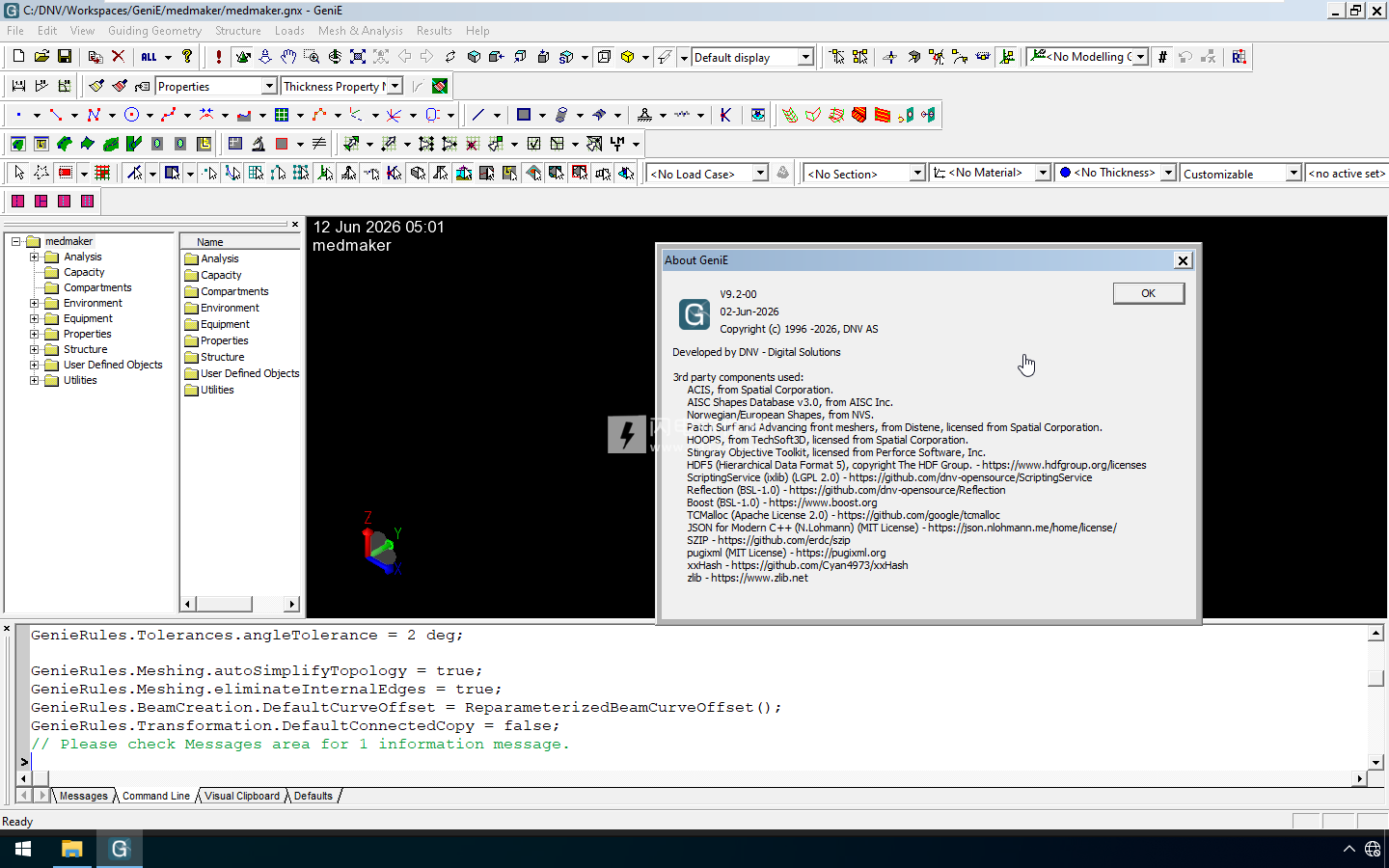Select Structure in the tree
This screenshot has height=868, width=1389.
click(x=86, y=349)
